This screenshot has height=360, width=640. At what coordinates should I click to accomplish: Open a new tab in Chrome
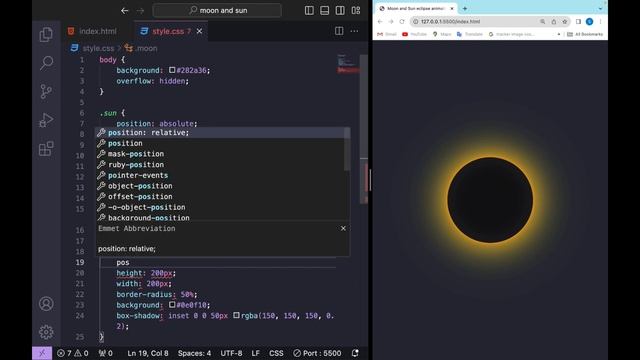tap(464, 8)
